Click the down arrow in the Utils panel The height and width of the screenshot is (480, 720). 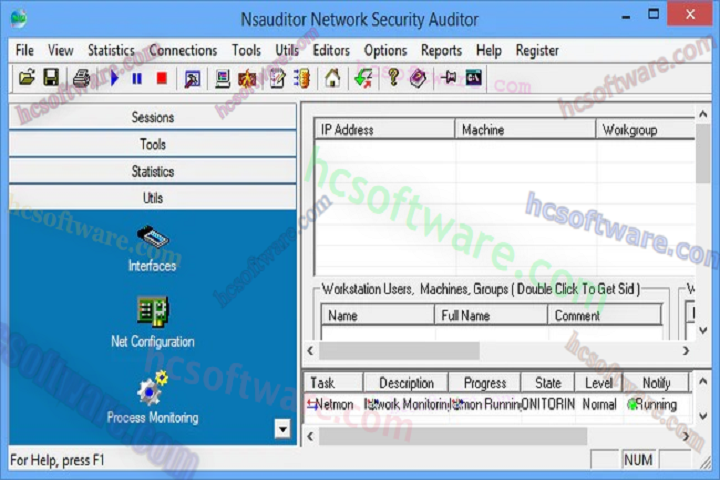click(282, 429)
